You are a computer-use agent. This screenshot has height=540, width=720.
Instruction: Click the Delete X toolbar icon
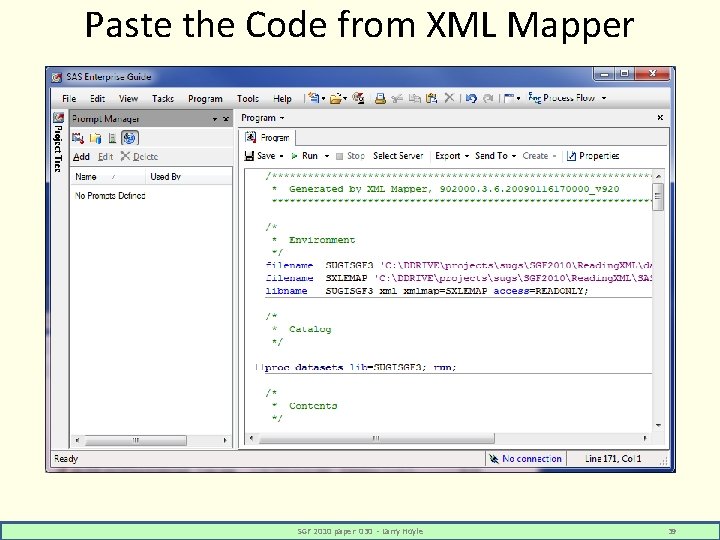pyautogui.click(x=449, y=97)
